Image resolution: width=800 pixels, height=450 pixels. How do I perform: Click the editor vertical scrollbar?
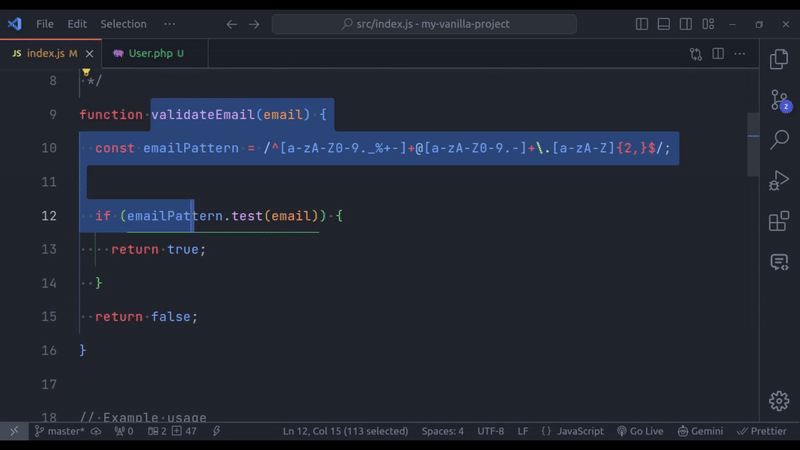(x=753, y=145)
